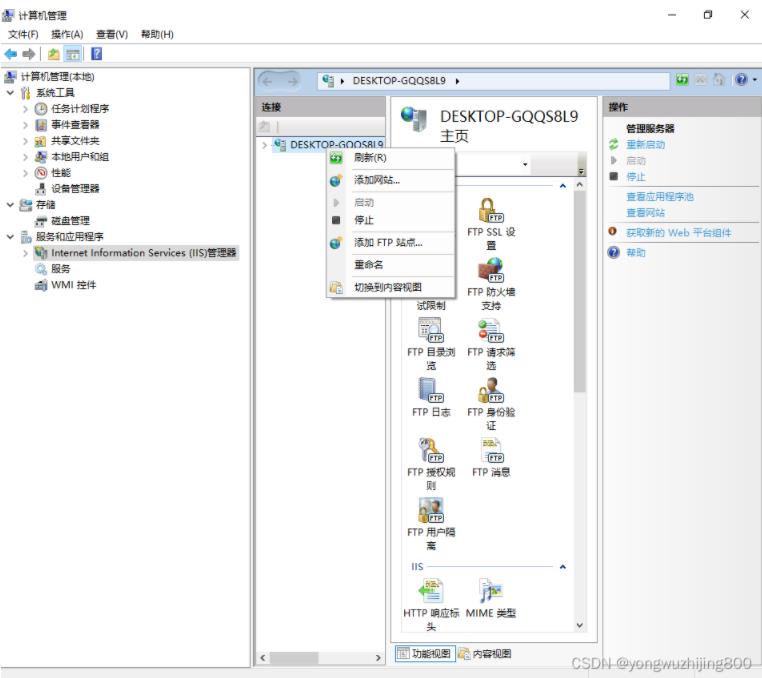The width and height of the screenshot is (762, 678).
Task: Switch to the 功能视图 tab
Action: point(425,653)
